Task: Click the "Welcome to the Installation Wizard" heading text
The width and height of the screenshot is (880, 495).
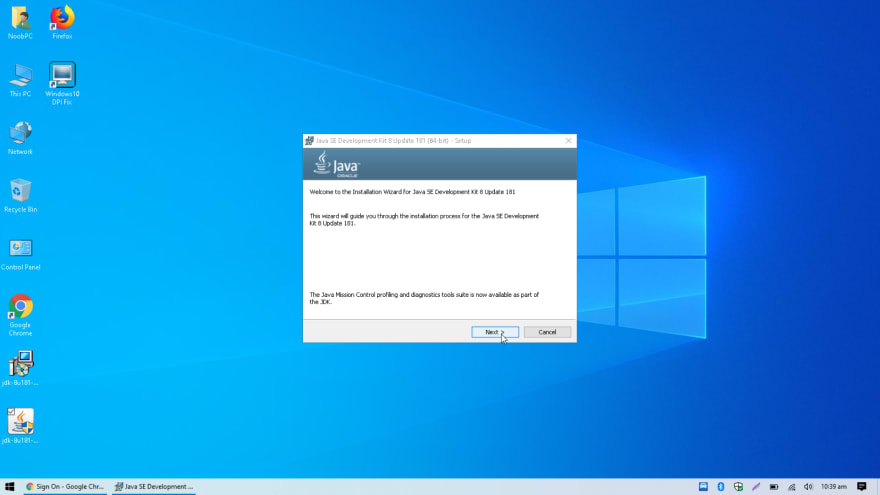Action: tap(412, 192)
